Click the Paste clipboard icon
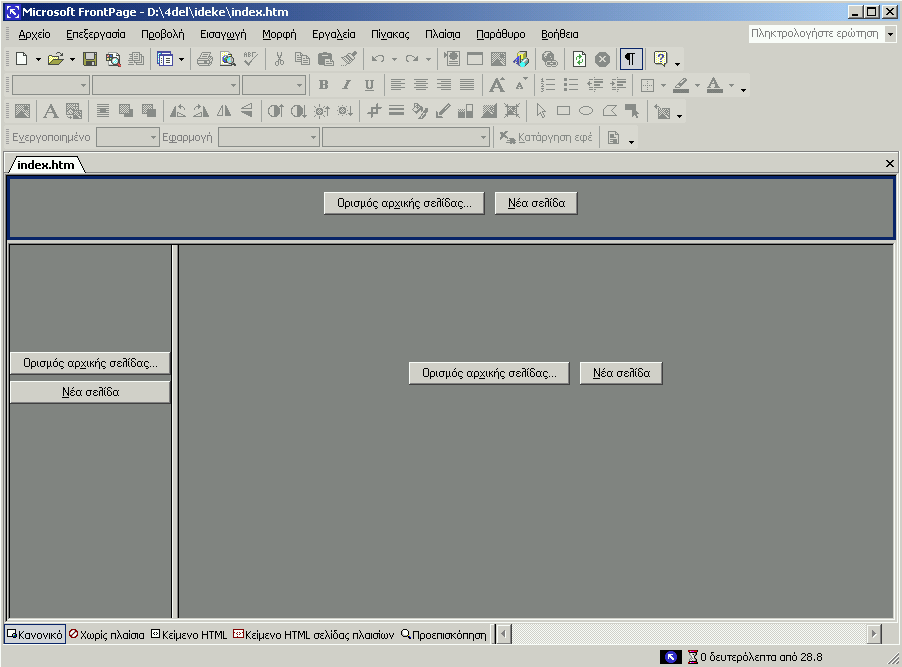The image size is (902, 667). click(x=326, y=59)
